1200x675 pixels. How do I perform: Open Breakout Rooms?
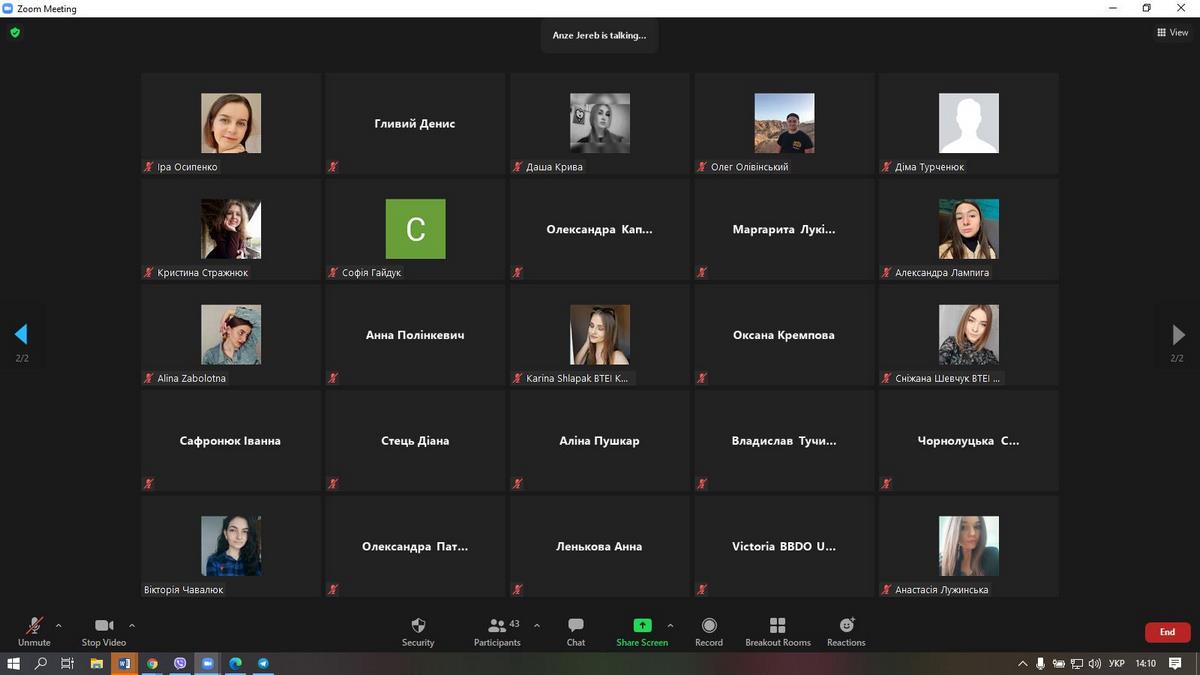coord(778,631)
